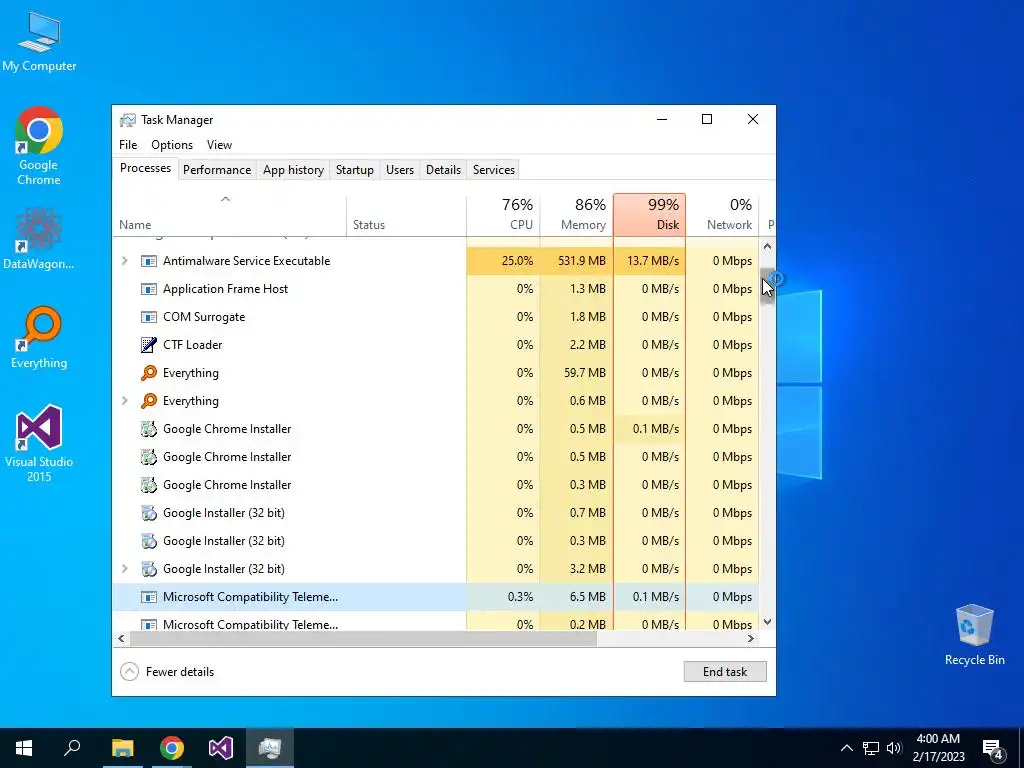Select Application Frame Host row text
The height and width of the screenshot is (768, 1024).
[x=225, y=289]
